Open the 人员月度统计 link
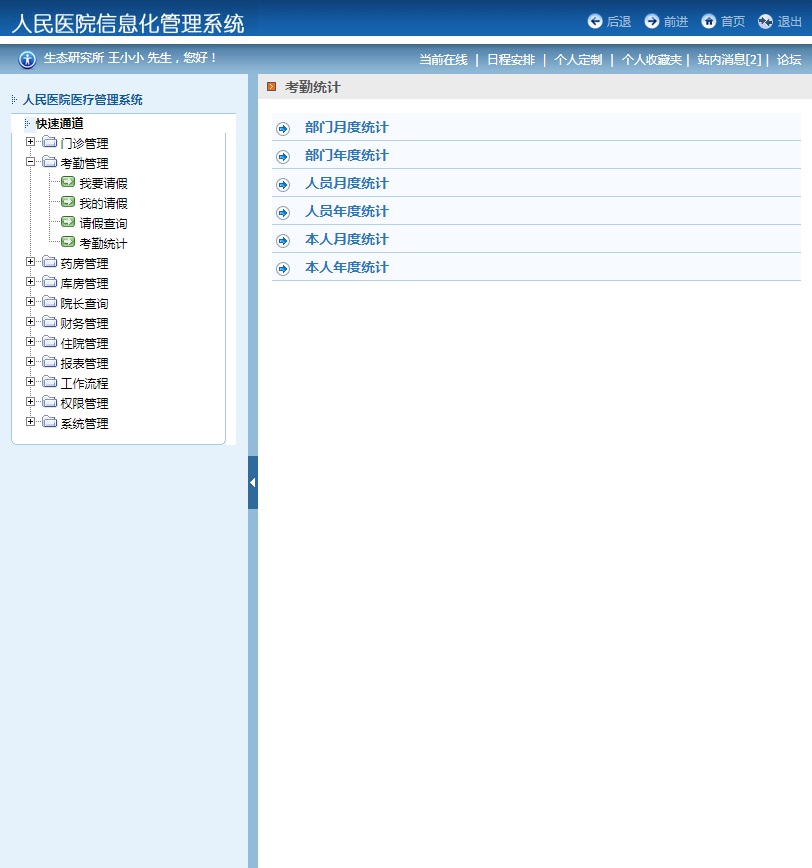The image size is (812, 868). [x=346, y=184]
